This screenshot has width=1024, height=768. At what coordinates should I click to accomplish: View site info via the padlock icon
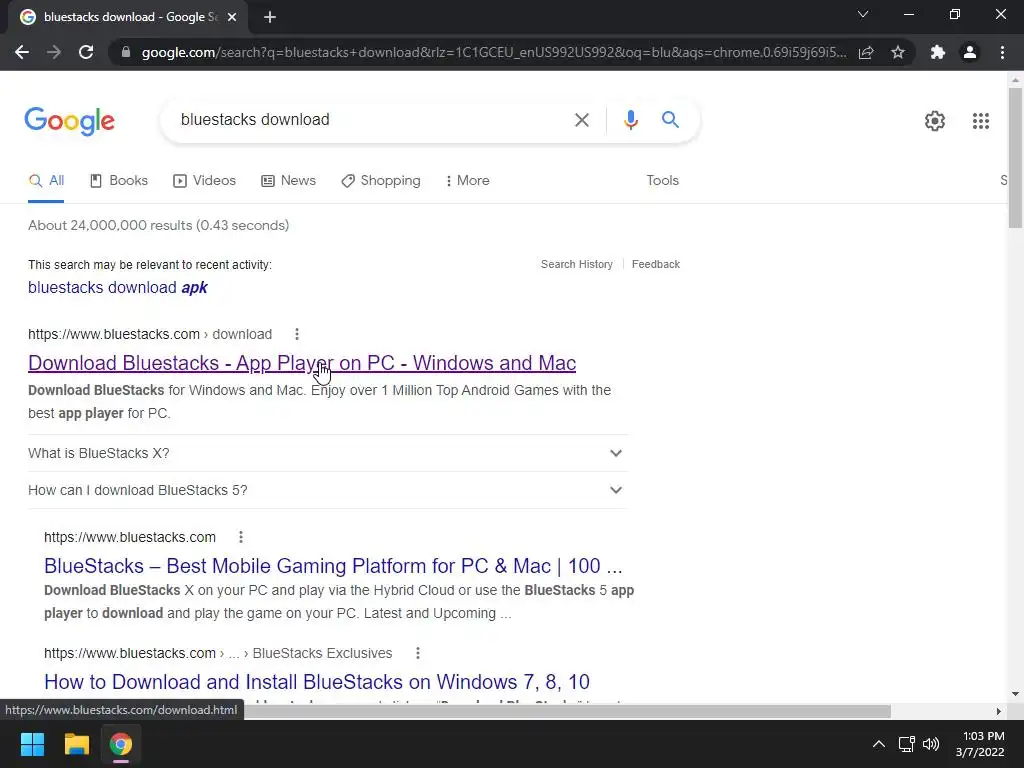pos(126,52)
